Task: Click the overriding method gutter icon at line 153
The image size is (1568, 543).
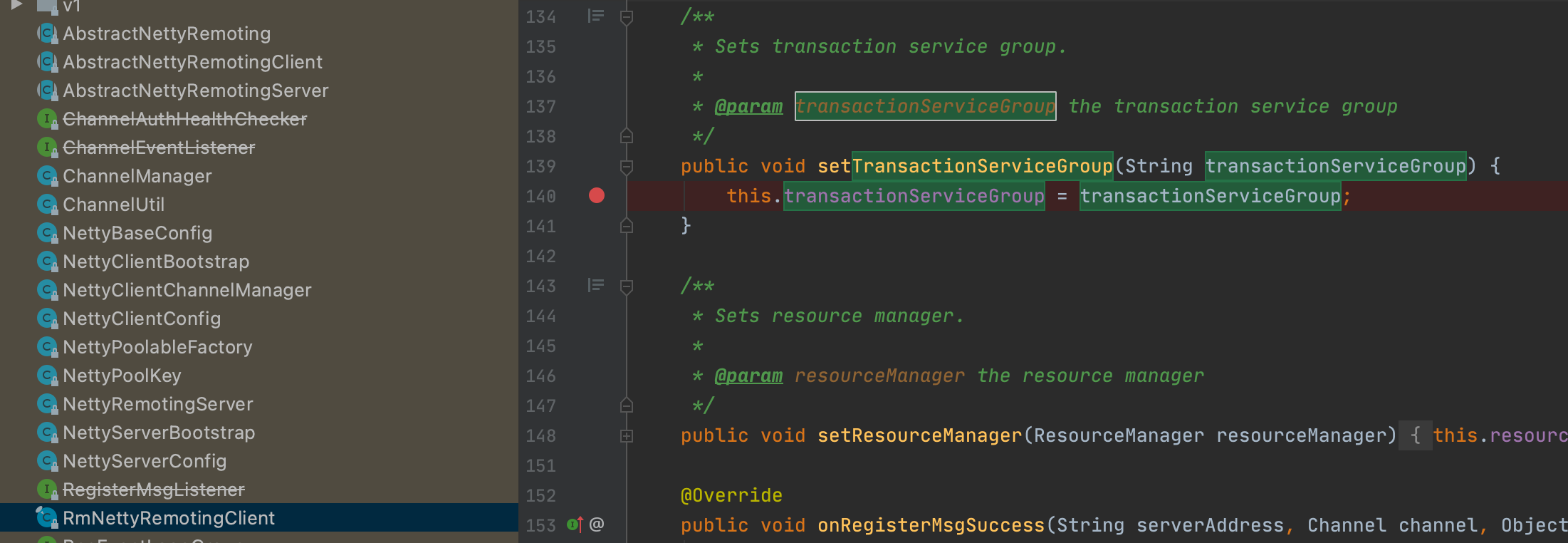Action: pyautogui.click(x=575, y=525)
